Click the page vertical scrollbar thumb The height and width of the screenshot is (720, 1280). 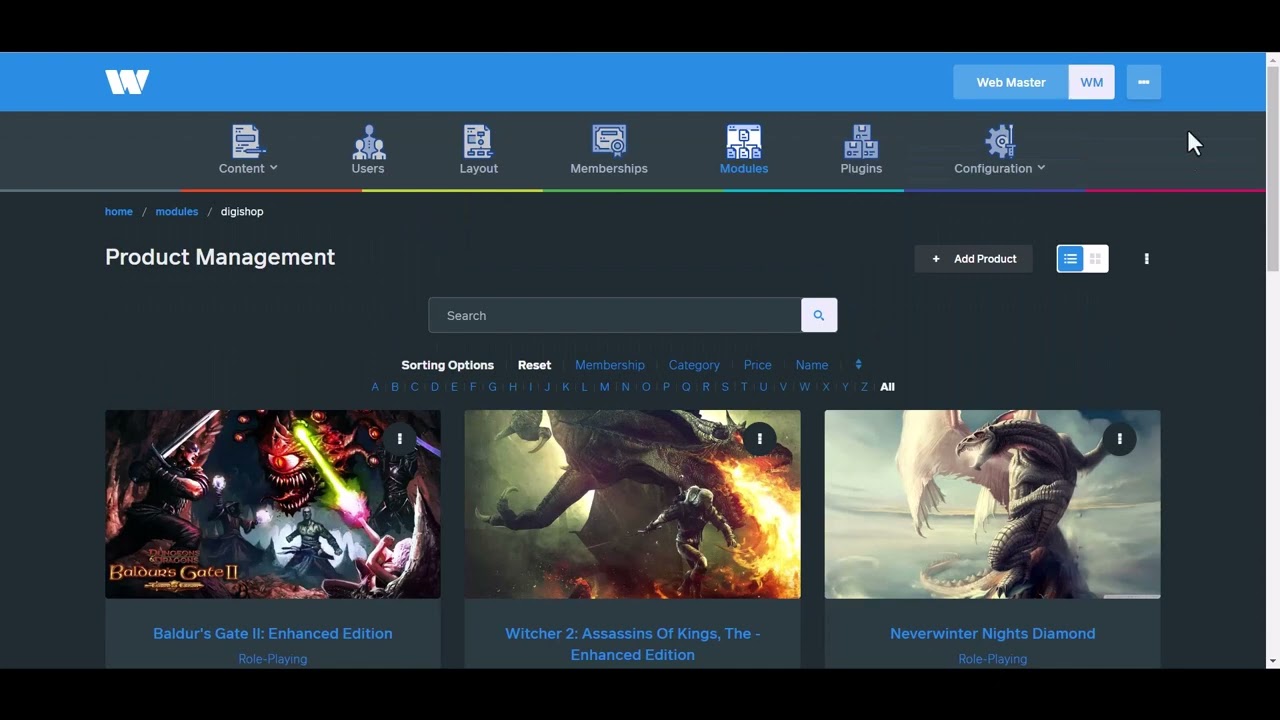click(x=1273, y=170)
